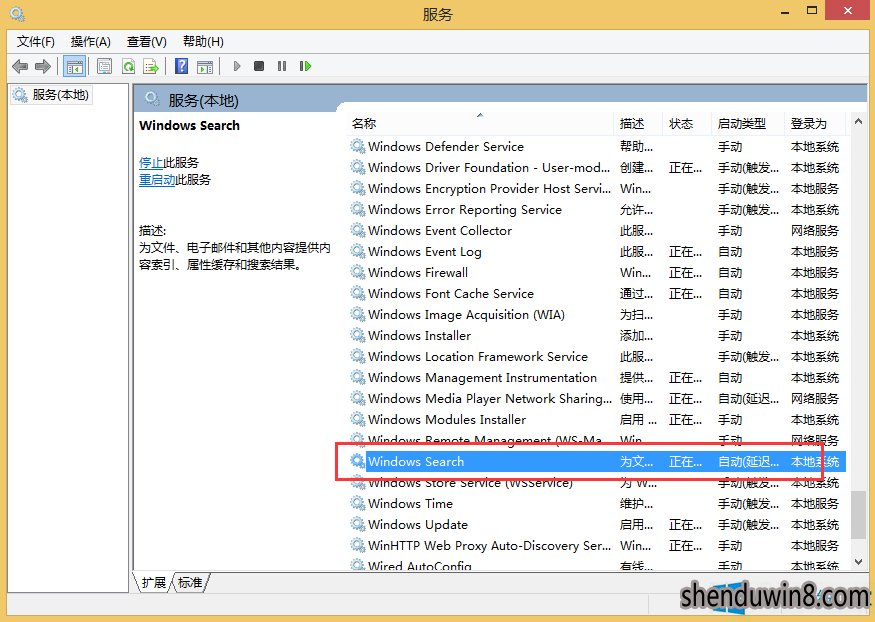
Task: Switch to the 标准 tab
Action: point(190,582)
